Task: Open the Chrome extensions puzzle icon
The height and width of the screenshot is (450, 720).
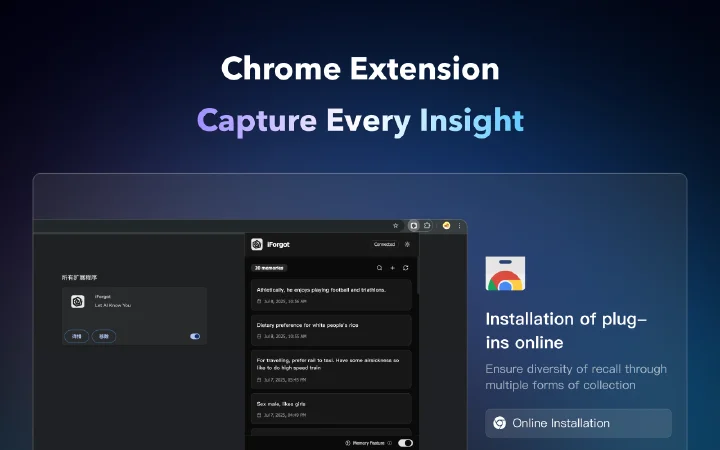Action: pos(427,225)
